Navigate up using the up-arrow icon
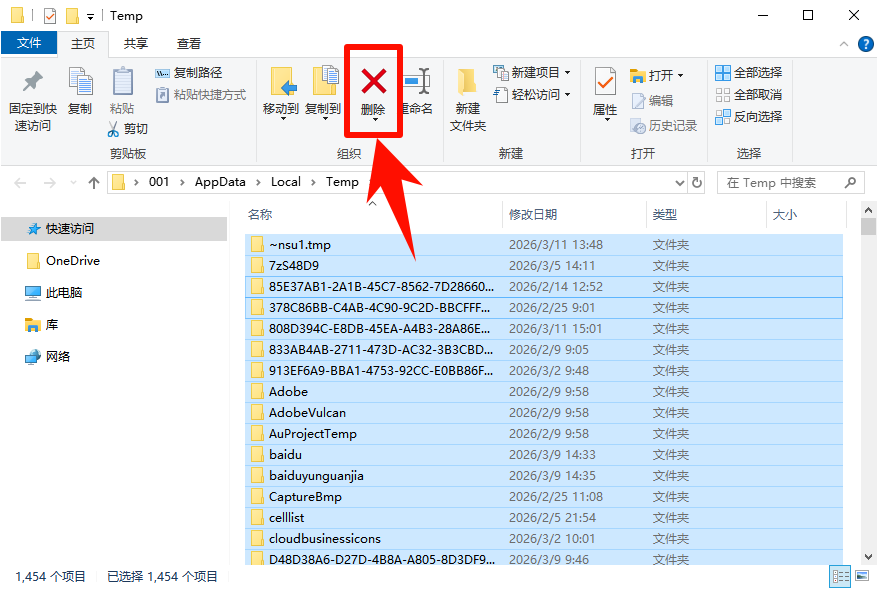This screenshot has height=589, width=878. click(93, 182)
